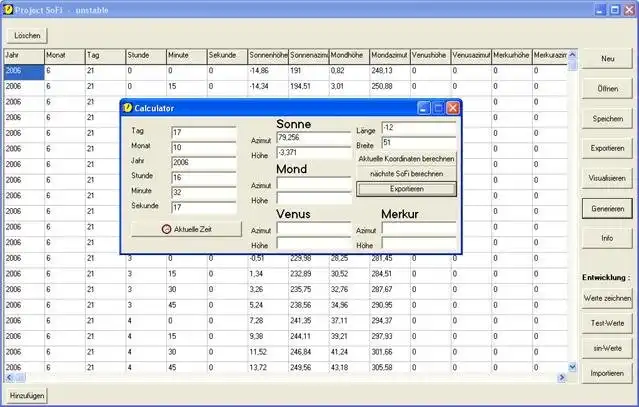The width and height of the screenshot is (639, 407).
Task: Click the Merkur Azimut field
Action: pos(419,229)
